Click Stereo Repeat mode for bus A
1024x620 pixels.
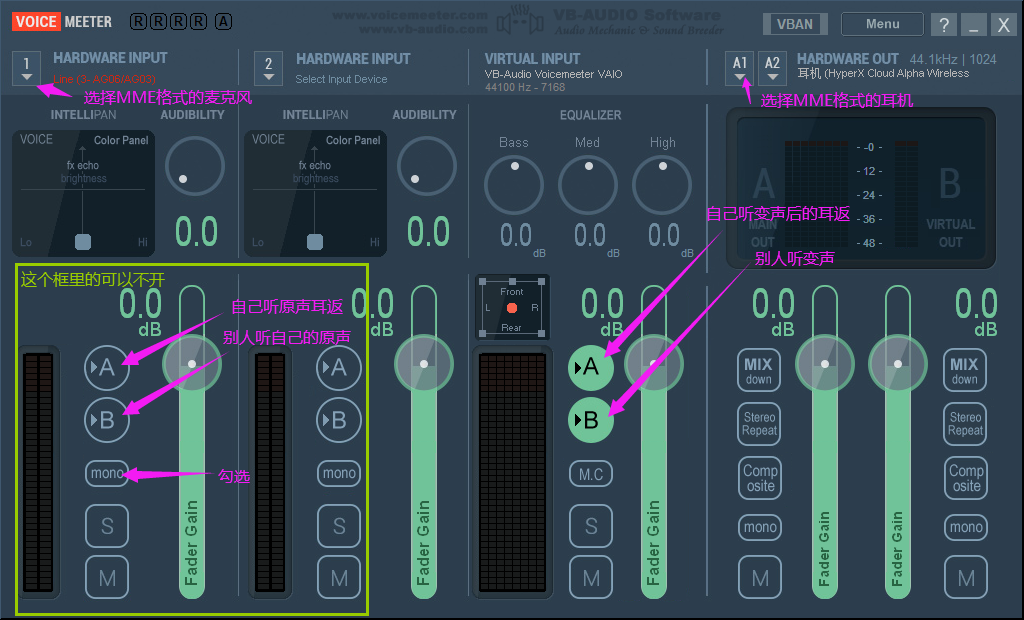pyautogui.click(x=760, y=424)
